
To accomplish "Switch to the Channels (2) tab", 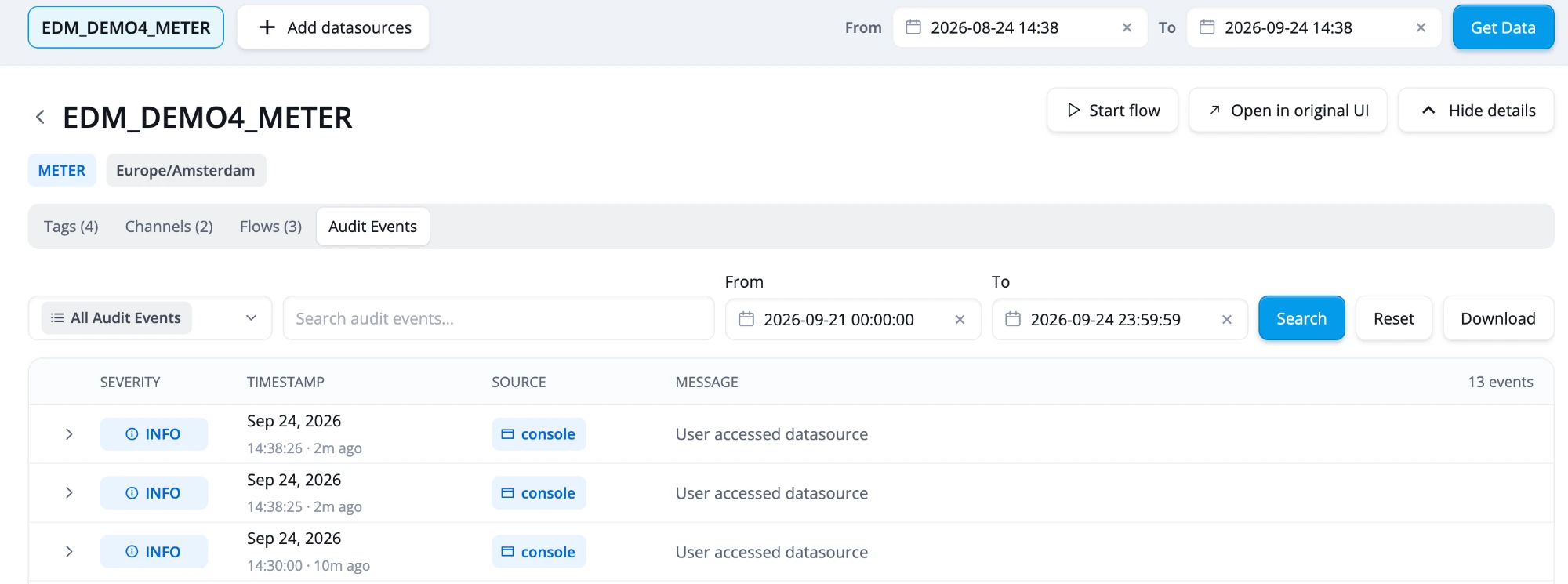I will point(169,227).
